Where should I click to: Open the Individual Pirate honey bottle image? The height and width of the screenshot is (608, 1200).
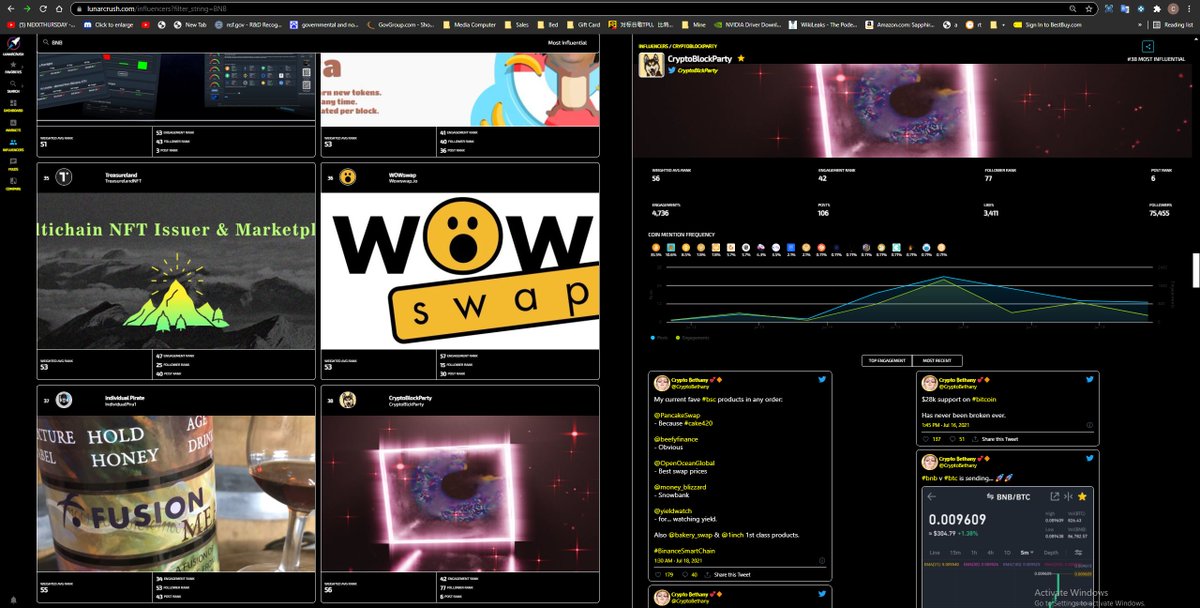coord(176,493)
